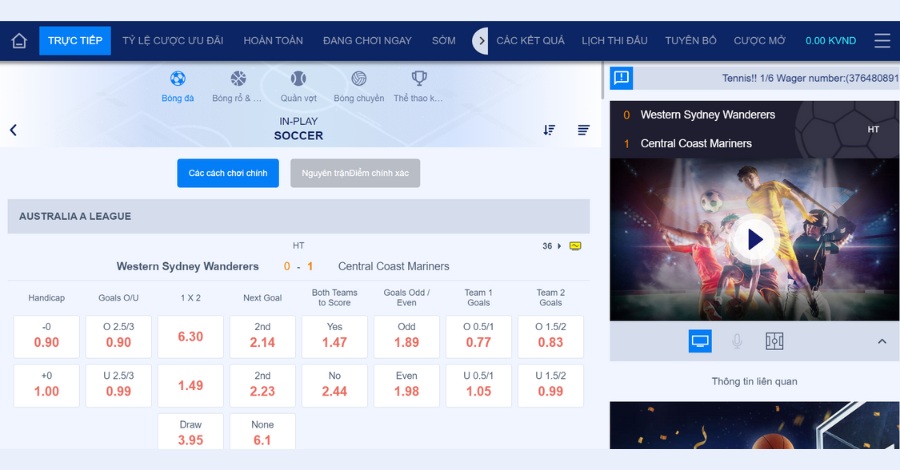Open the sort order icon
Screen dimensions: 900x470
coord(549,130)
